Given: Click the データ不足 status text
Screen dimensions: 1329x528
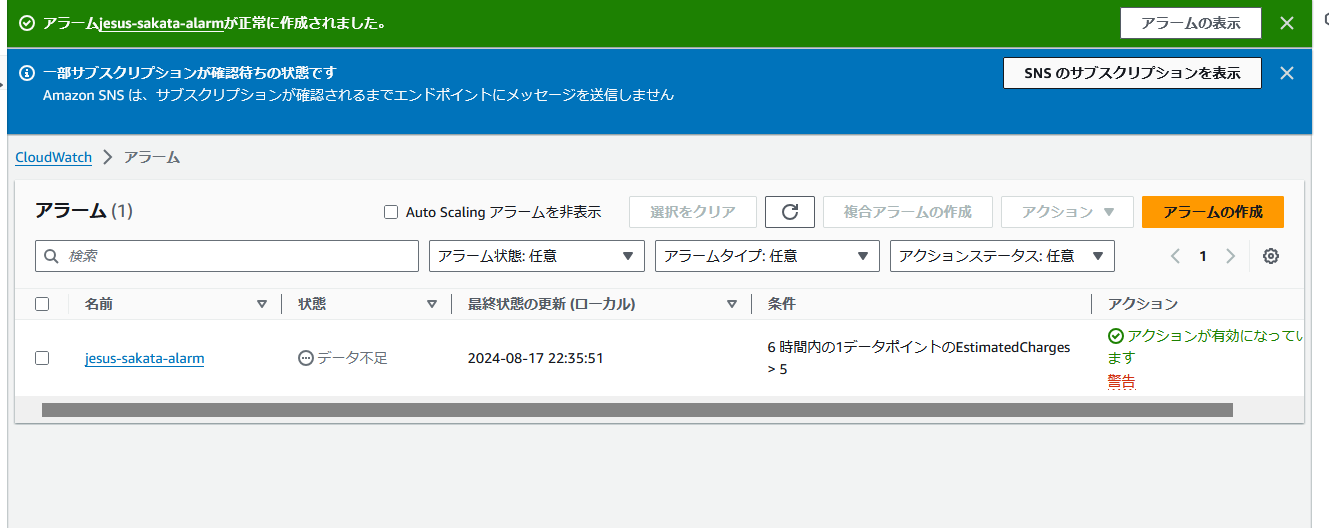Looking at the screenshot, I should click(x=352, y=358).
